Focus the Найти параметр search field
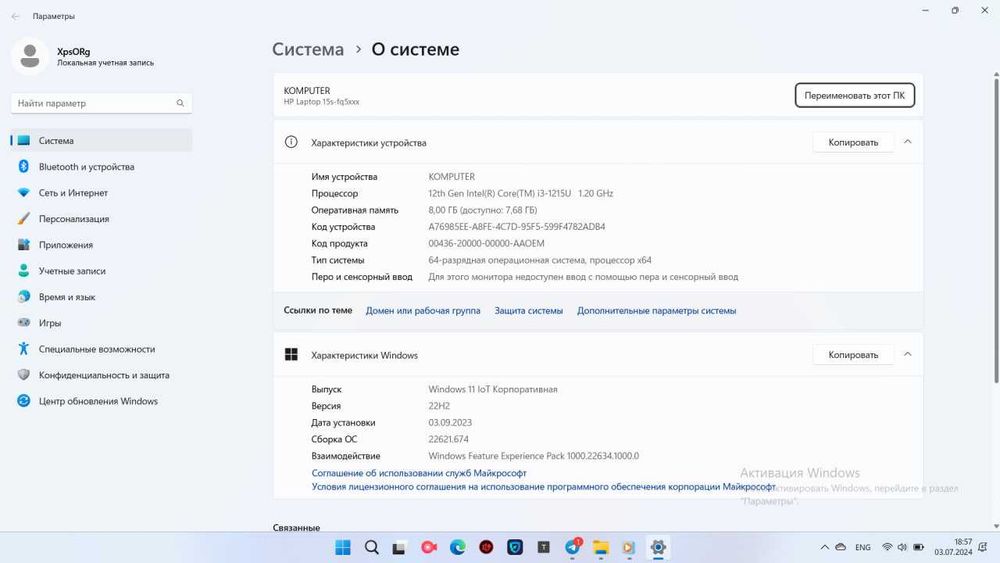Image resolution: width=1000 pixels, height=563 pixels. 101,103
